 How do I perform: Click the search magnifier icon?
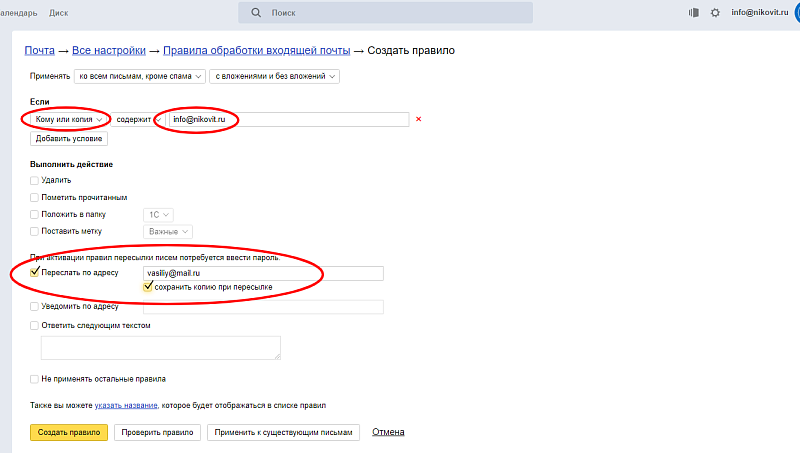pyautogui.click(x=256, y=13)
